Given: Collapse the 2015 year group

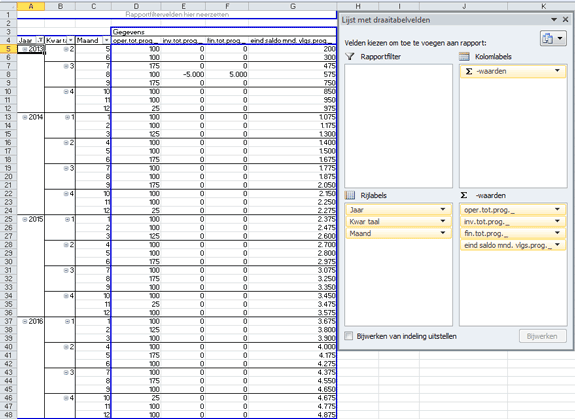Looking at the screenshot, I should click(25, 219).
